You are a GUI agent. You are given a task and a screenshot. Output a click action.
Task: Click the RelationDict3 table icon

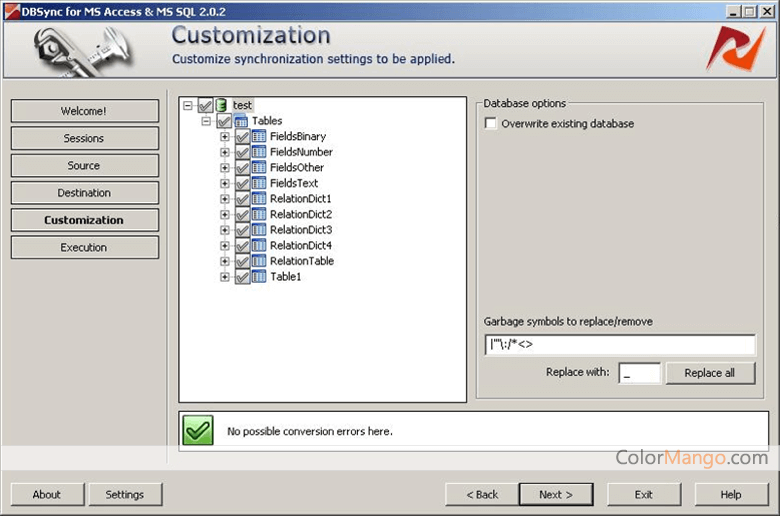259,230
